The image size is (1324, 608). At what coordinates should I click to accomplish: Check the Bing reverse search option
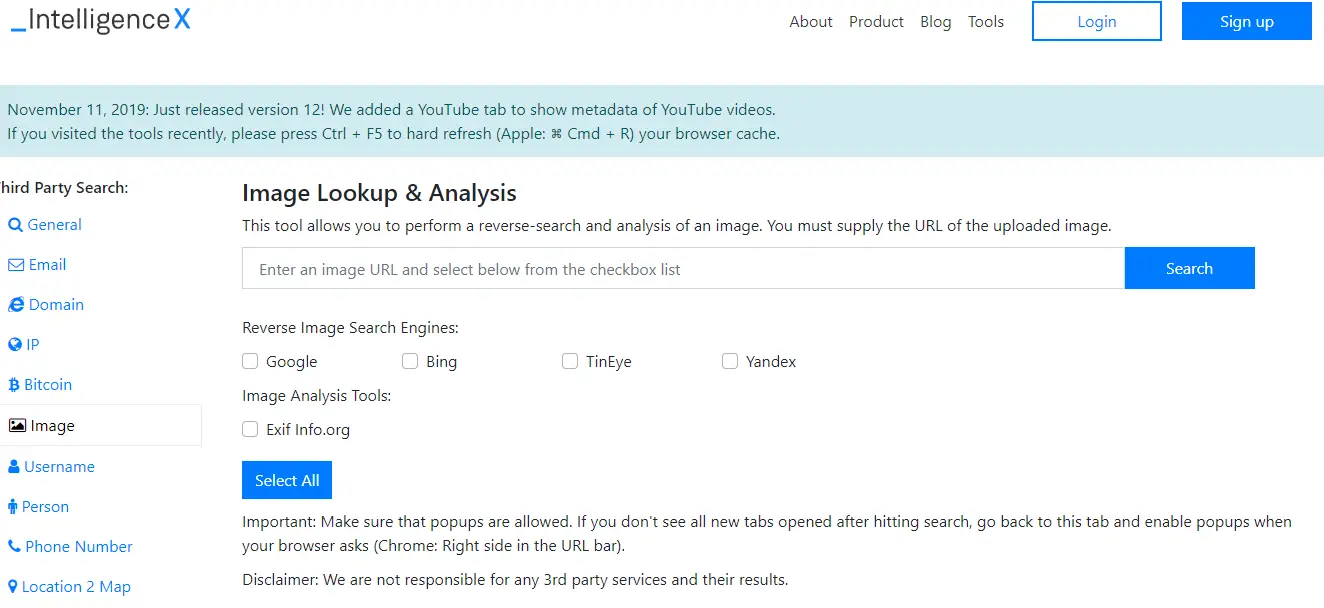(x=410, y=361)
